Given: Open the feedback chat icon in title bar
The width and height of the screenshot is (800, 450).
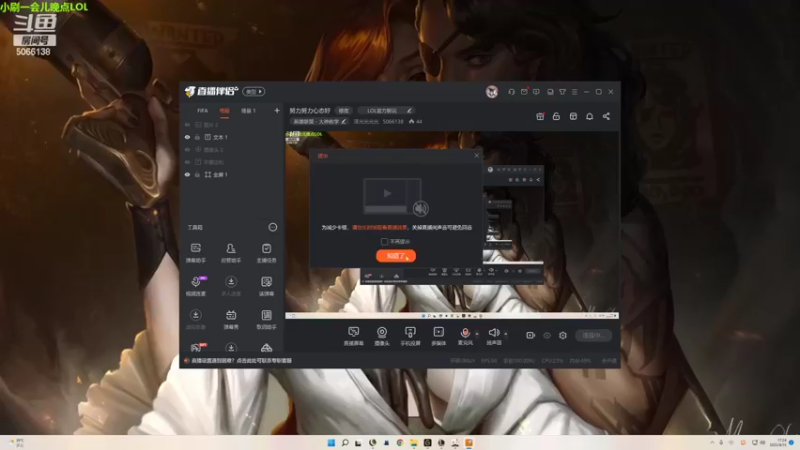Looking at the screenshot, I should pyautogui.click(x=536, y=92).
